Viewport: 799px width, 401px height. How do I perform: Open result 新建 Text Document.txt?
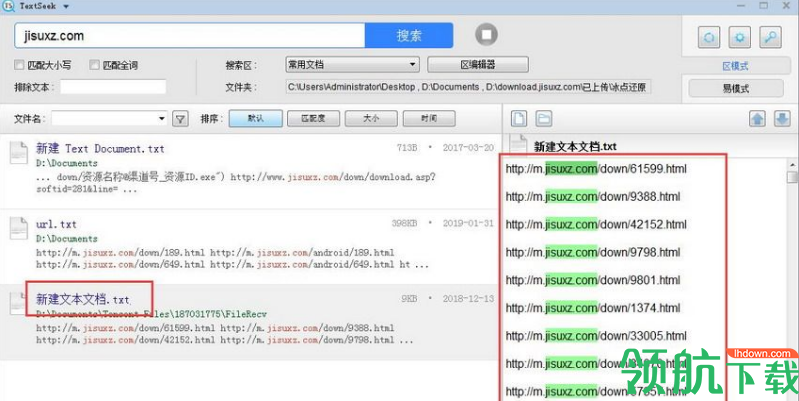tap(100, 149)
